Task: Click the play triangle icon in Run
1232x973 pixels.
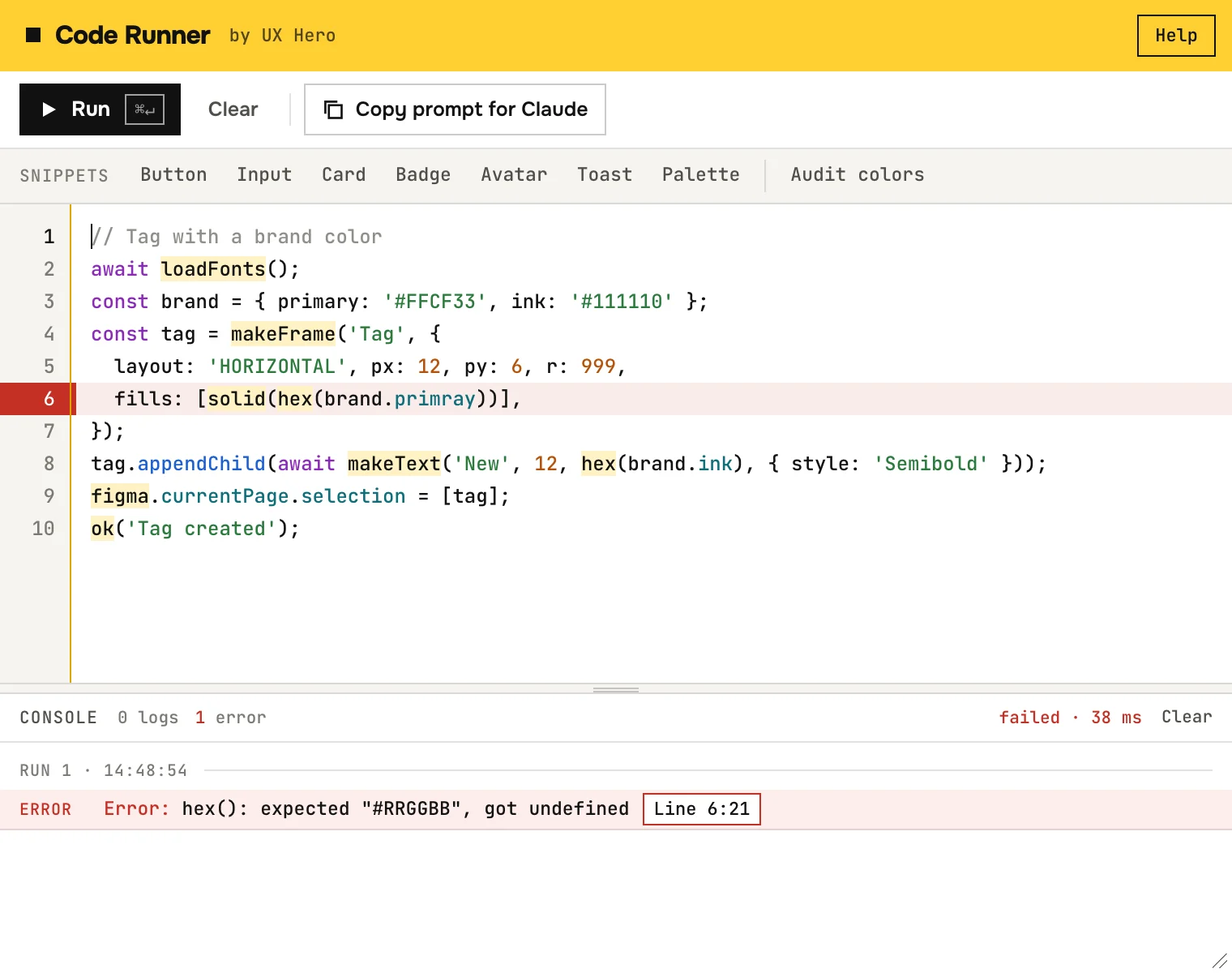Action: [x=49, y=109]
